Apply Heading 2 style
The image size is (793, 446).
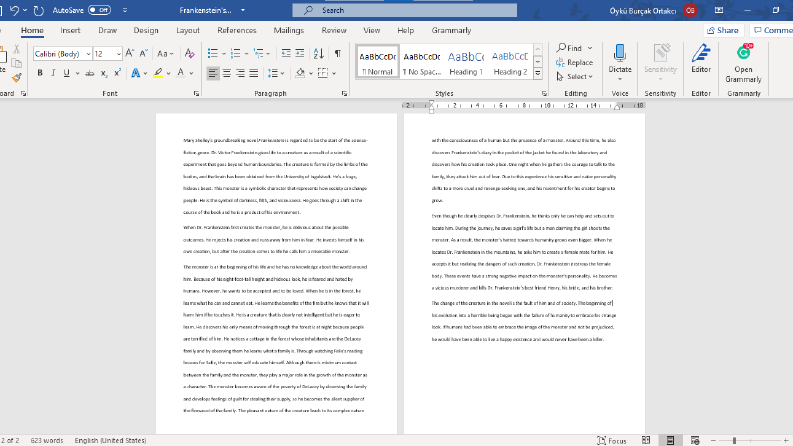510,62
